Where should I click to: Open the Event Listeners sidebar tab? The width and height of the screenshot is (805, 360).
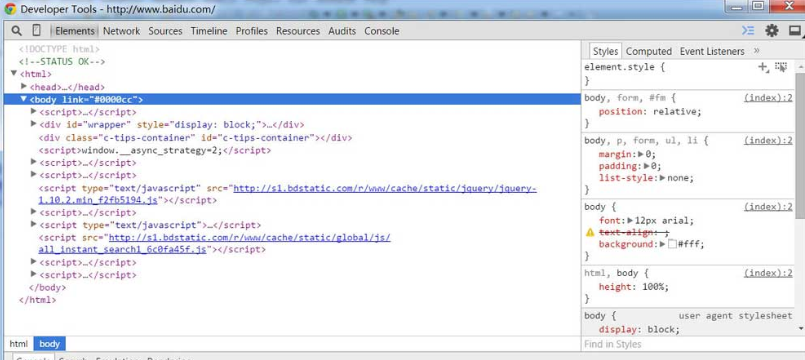(712, 51)
